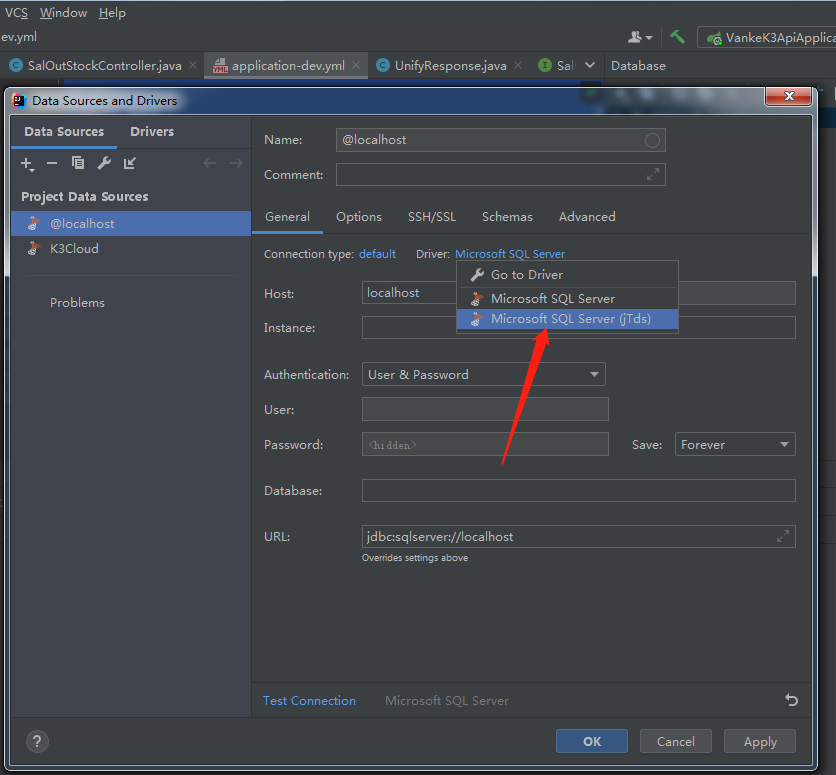Click the build hammer icon
836x775 pixels.
(678, 37)
